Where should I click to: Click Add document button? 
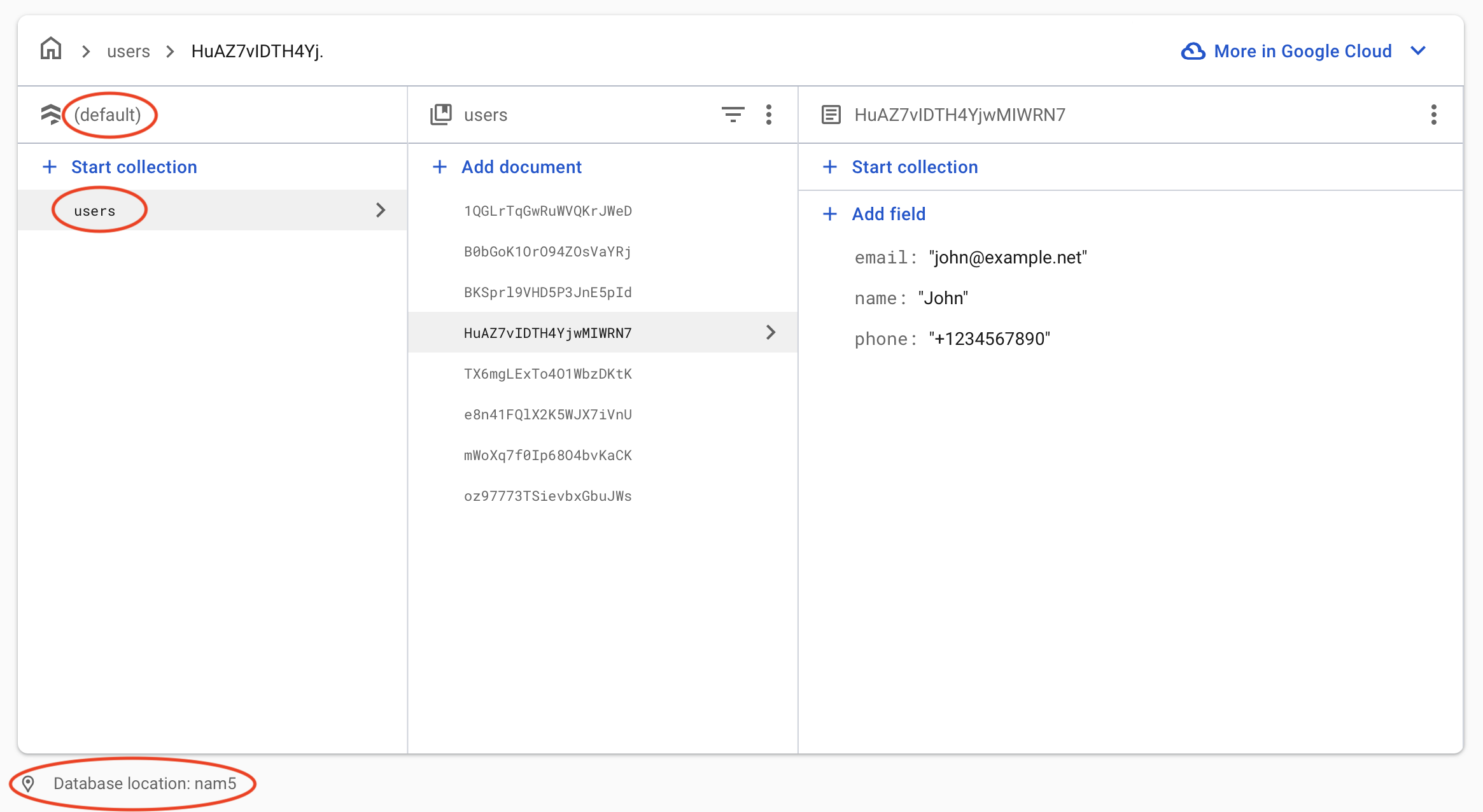pyautogui.click(x=521, y=167)
